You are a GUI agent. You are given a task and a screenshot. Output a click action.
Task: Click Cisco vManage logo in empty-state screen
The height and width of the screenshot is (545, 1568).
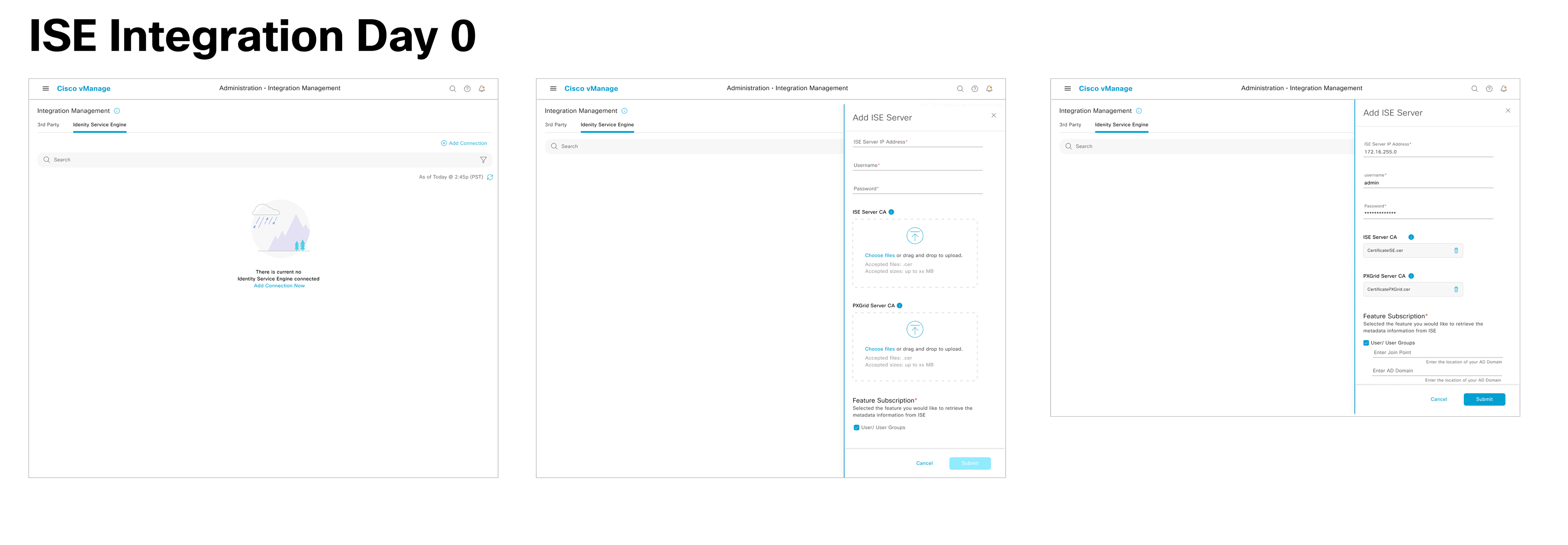83,89
